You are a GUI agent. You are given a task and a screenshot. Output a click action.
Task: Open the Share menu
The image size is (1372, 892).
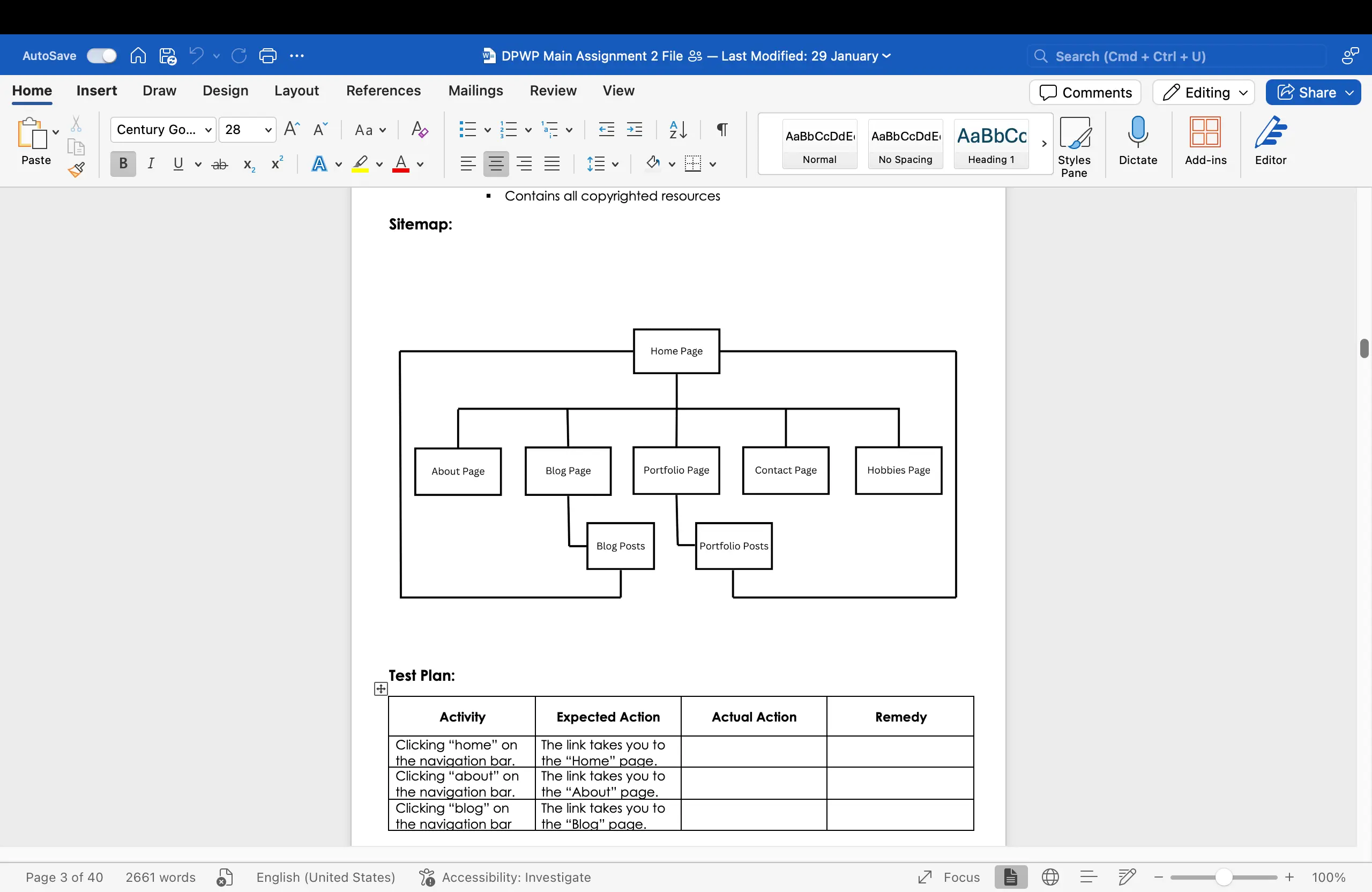(x=1313, y=92)
